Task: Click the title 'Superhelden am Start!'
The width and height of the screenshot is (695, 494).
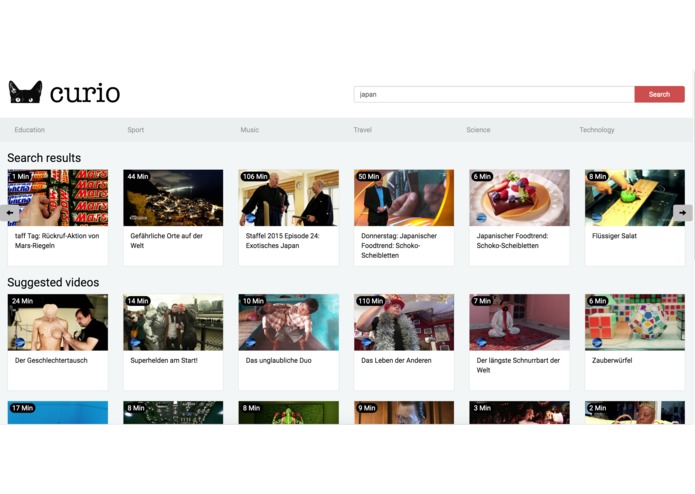Action: (164, 360)
